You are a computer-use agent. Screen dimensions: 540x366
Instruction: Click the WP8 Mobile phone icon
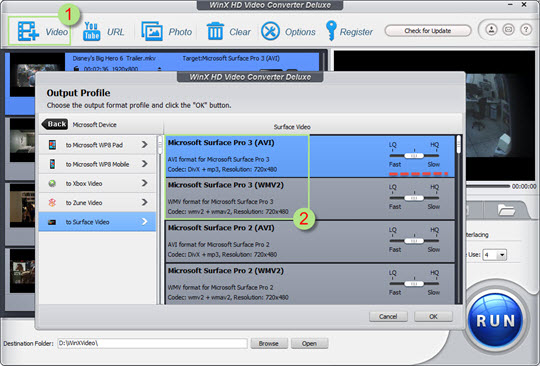point(52,164)
